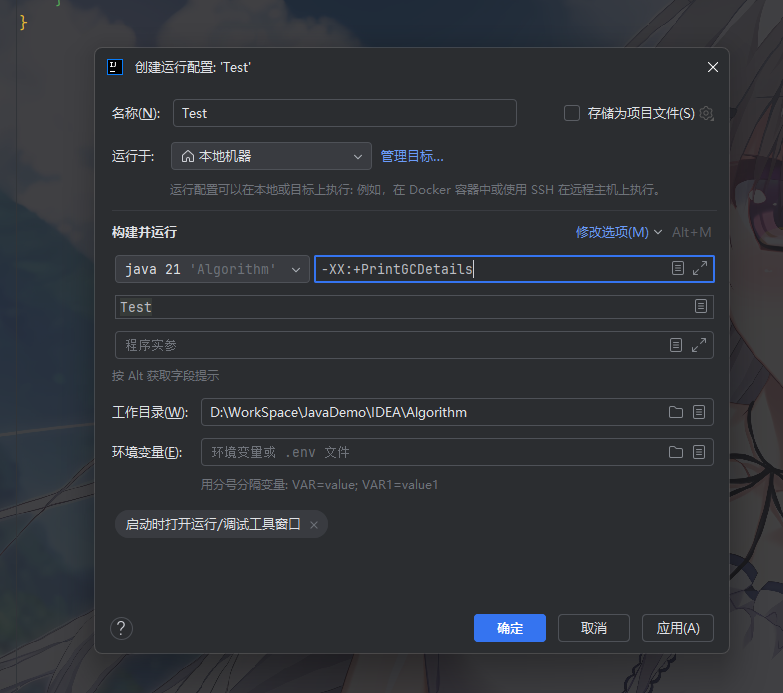Image resolution: width=783 pixels, height=693 pixels.
Task: Browse for the working directory folder
Action: [676, 412]
